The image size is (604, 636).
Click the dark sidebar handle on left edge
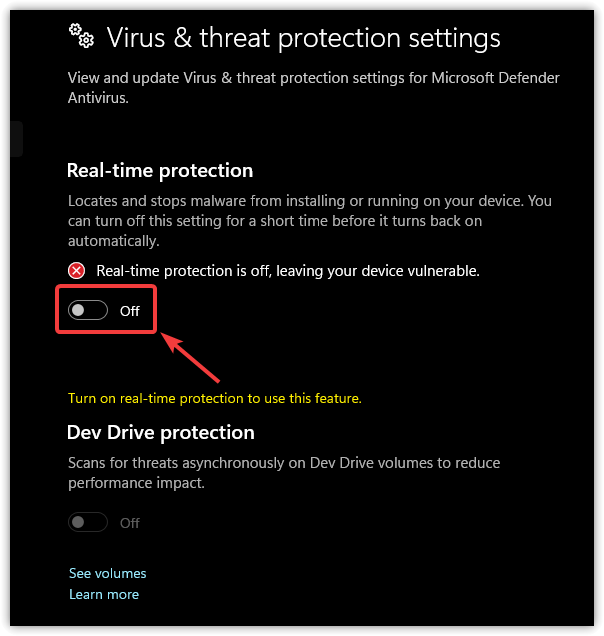[x=15, y=138]
